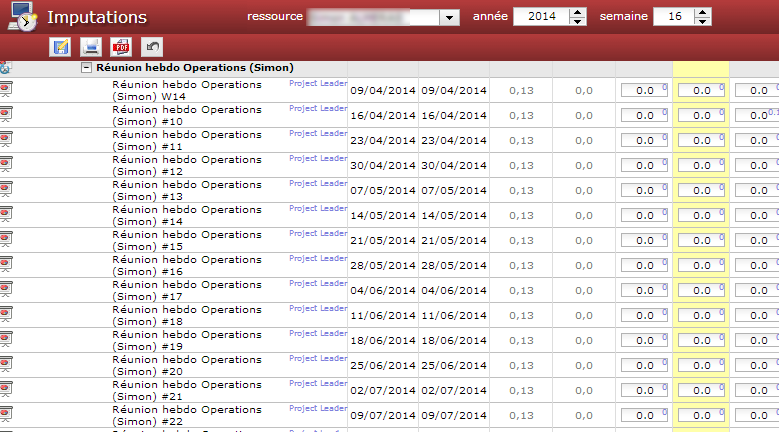Click the année 2014 input field
This screenshot has width=779, height=432.
pos(540,18)
